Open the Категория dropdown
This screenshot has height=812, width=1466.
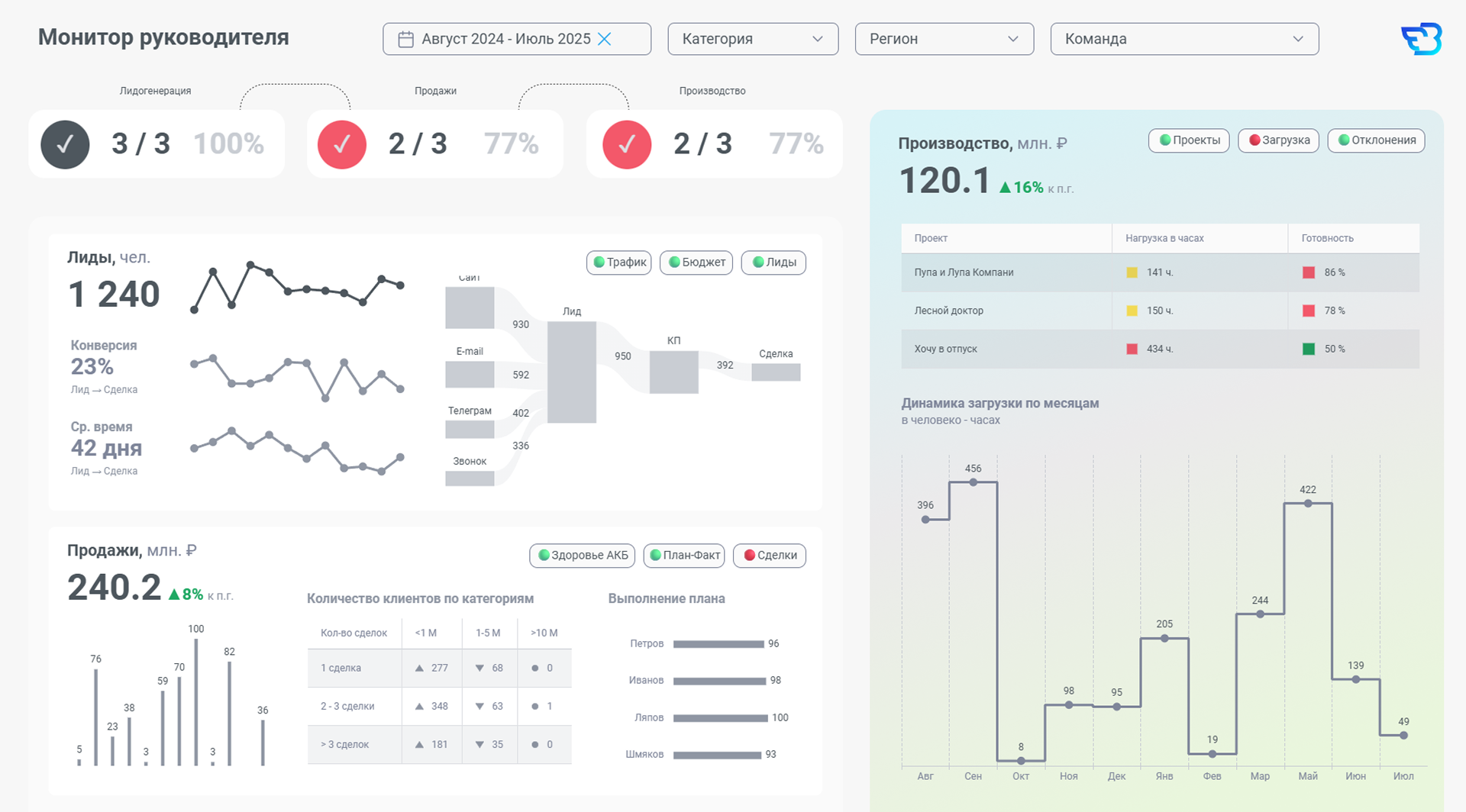[x=753, y=39]
